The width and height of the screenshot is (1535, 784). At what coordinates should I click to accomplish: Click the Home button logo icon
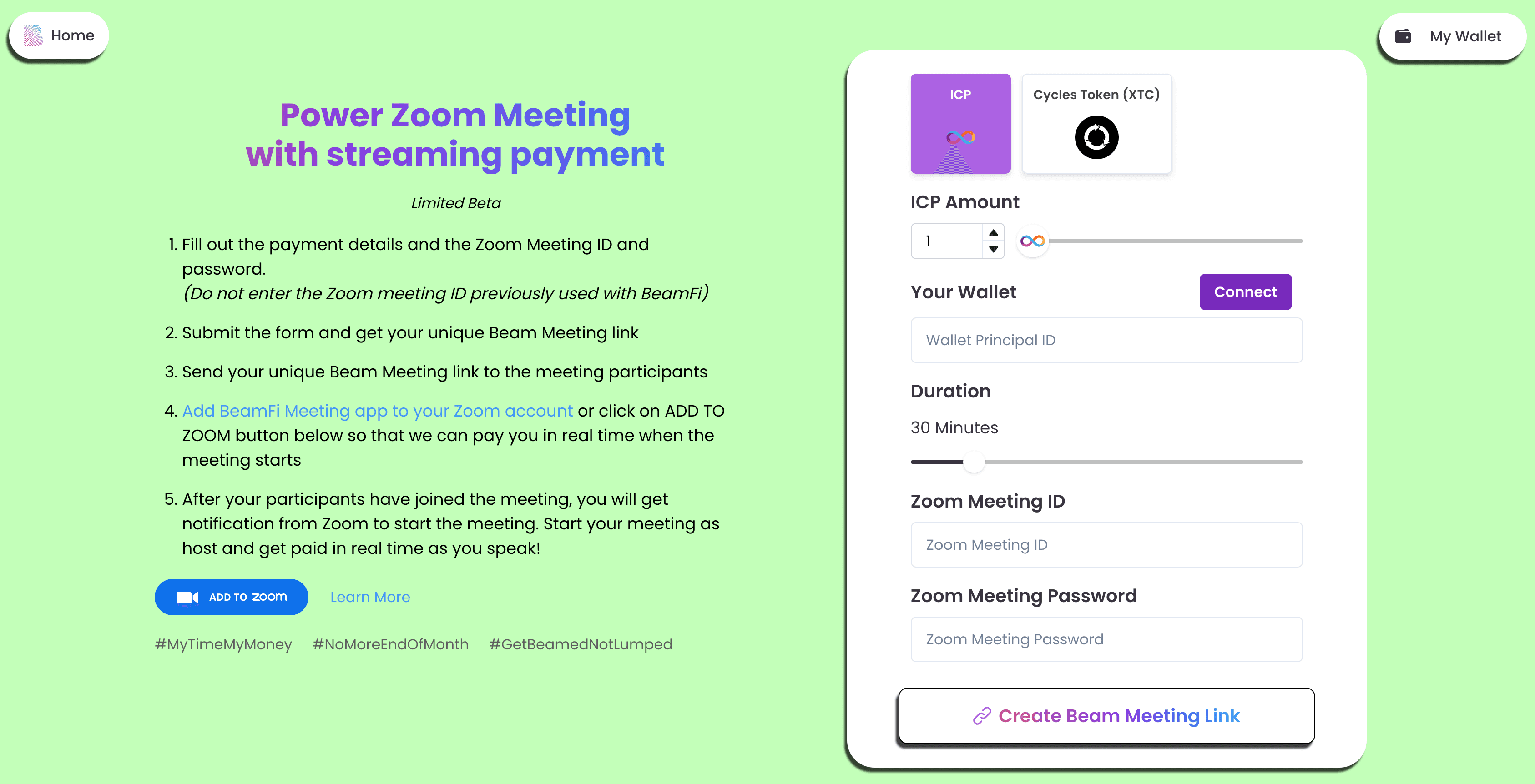(29, 35)
